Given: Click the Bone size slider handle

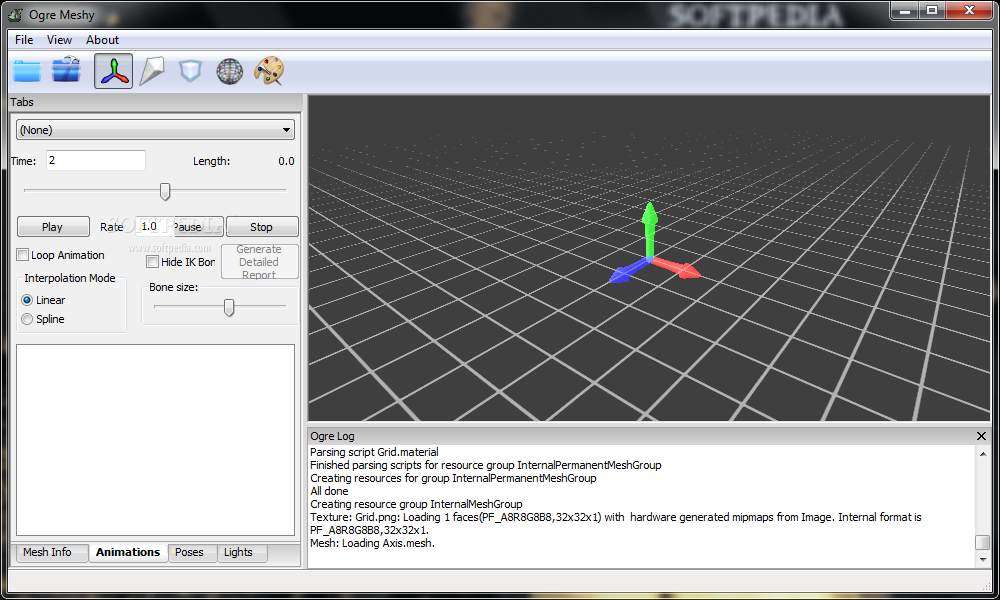Looking at the screenshot, I should [x=229, y=307].
